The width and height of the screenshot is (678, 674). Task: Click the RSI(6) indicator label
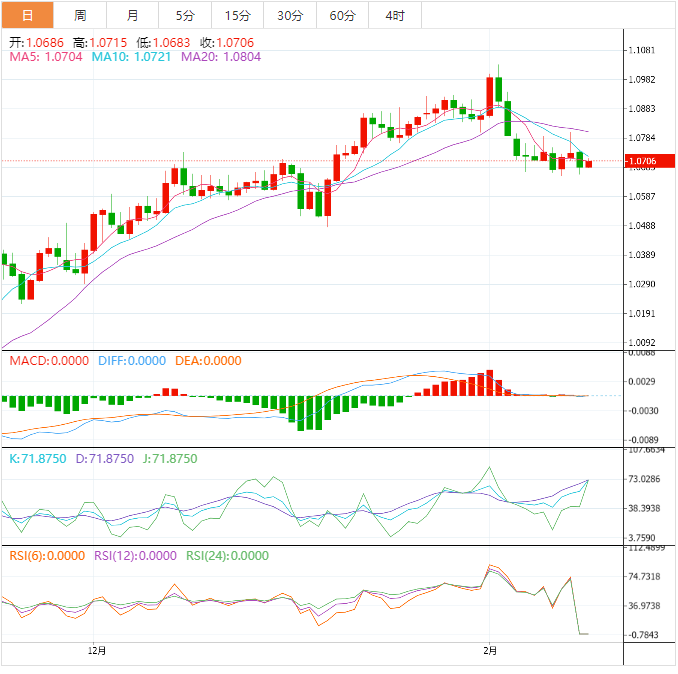pos(47,557)
